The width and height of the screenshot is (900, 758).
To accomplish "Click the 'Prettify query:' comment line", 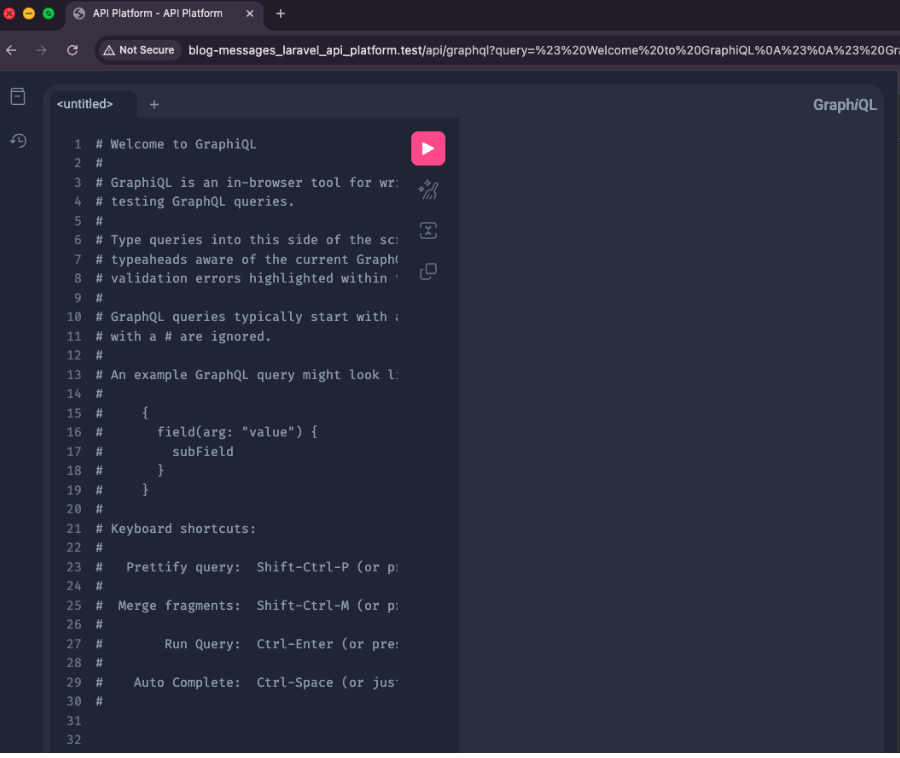I will [247, 567].
